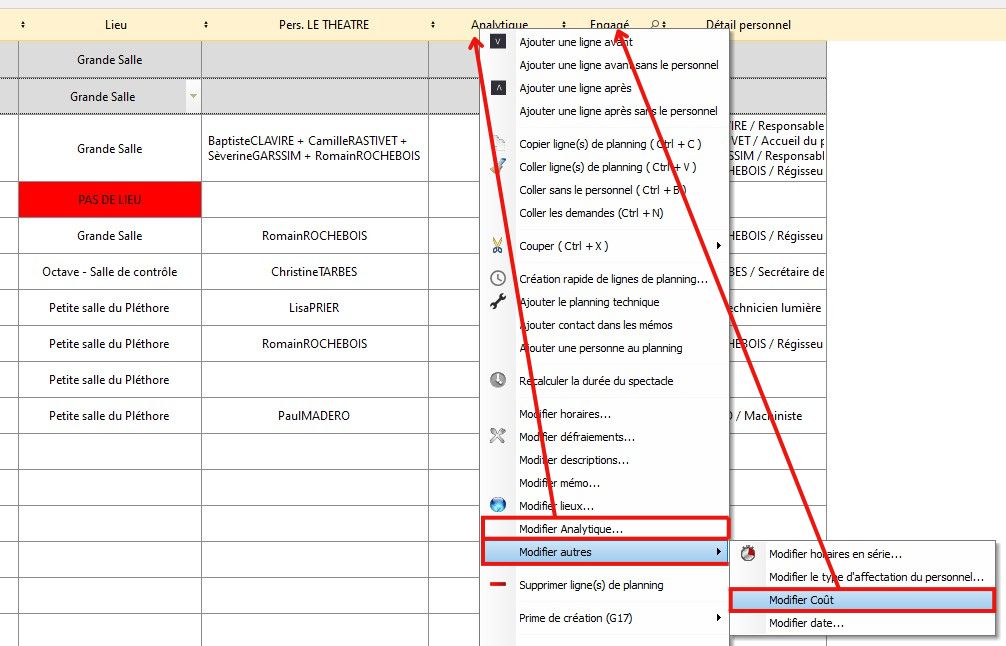The height and width of the screenshot is (646, 1006).
Task: Click the wrench icon for technical planning
Action: coord(498,301)
